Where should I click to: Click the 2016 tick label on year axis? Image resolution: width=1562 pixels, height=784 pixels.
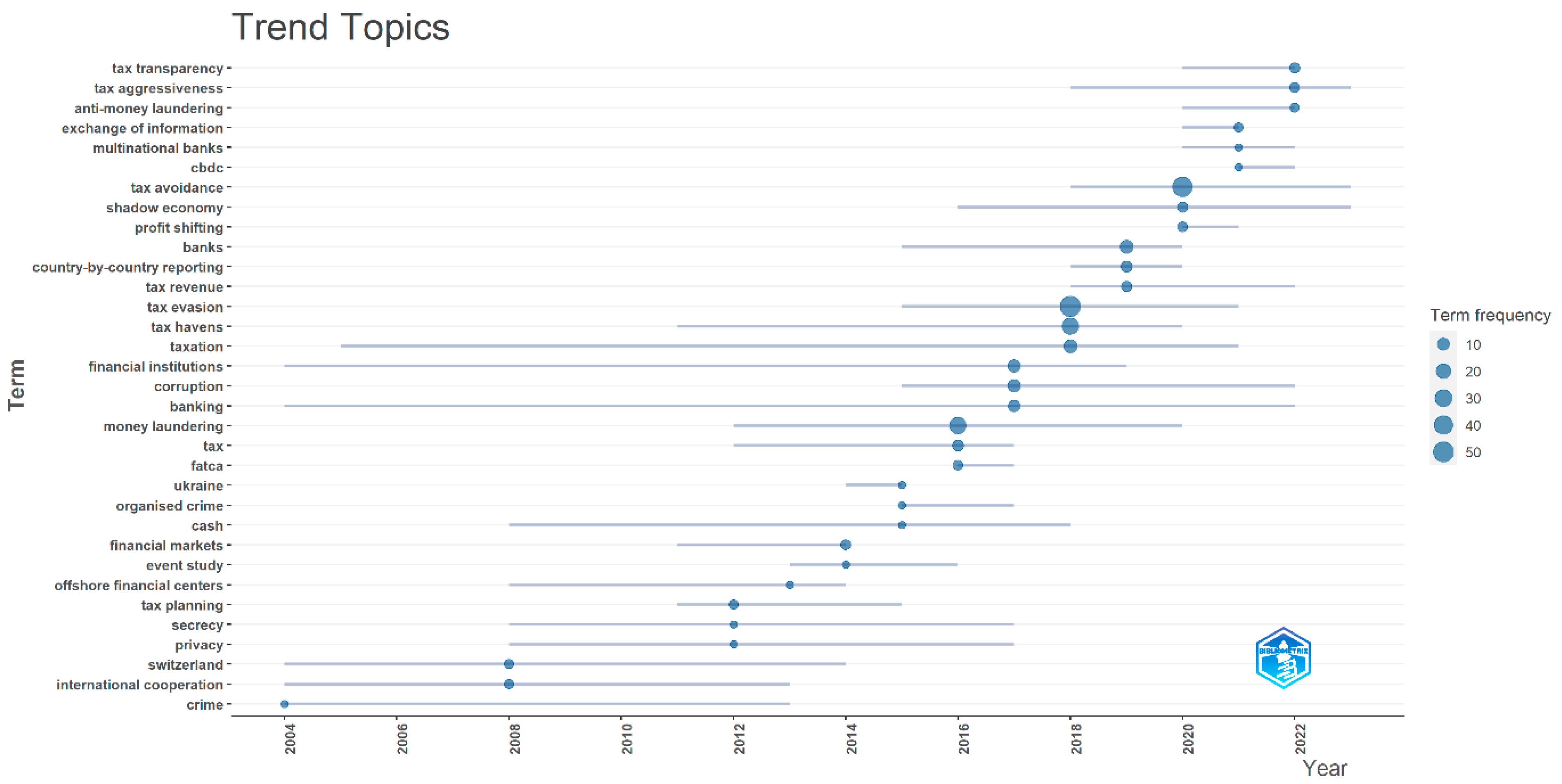click(964, 738)
